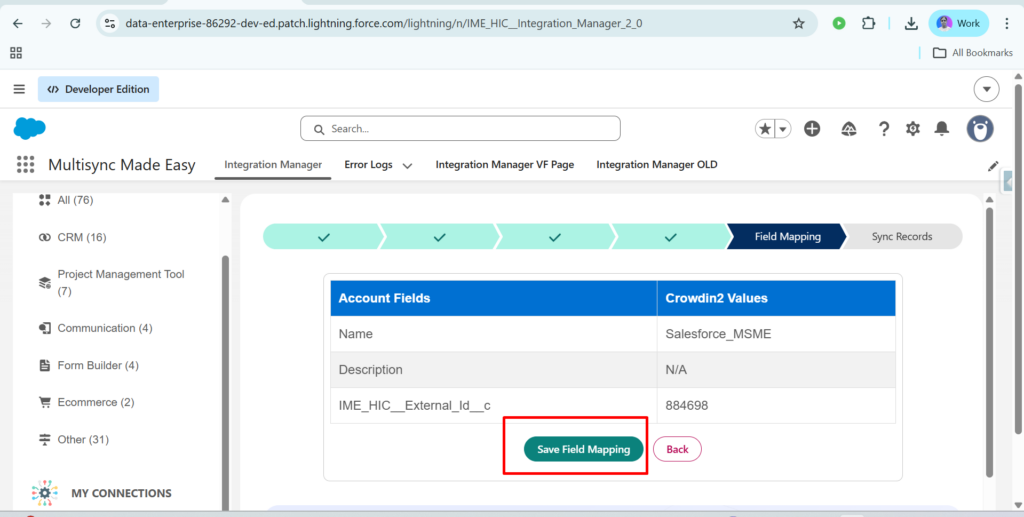Image resolution: width=1024 pixels, height=517 pixels.
Task: Click into the Search field
Action: [x=460, y=129]
